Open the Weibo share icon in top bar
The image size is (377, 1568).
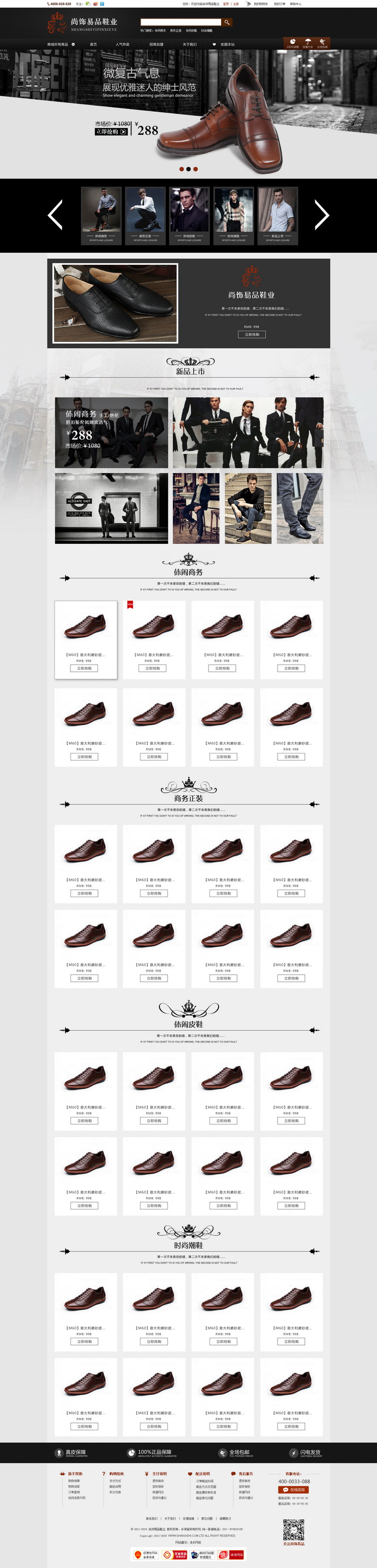(95, 4)
